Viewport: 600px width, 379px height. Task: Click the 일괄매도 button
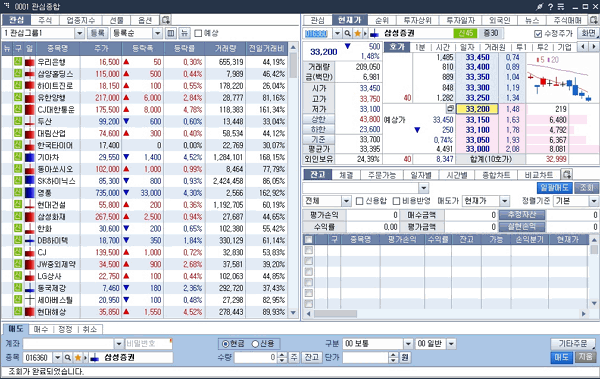click(x=554, y=188)
